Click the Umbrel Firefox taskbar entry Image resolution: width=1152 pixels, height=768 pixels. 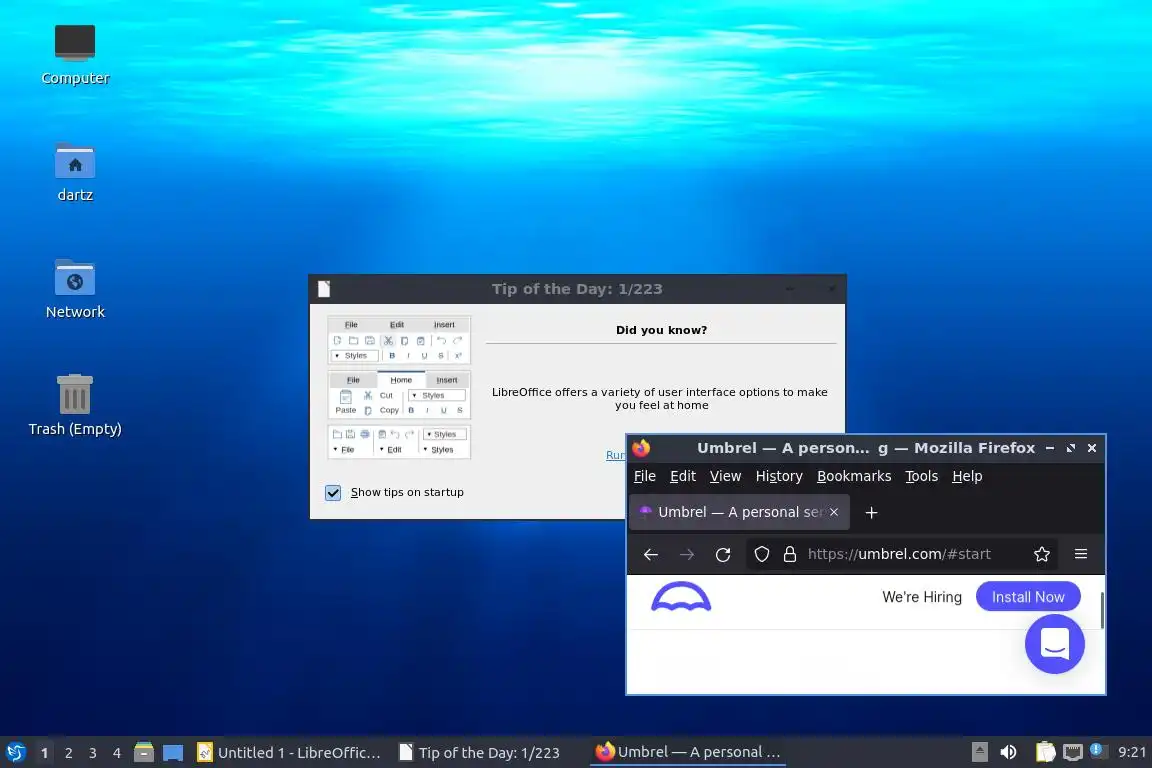coord(688,752)
